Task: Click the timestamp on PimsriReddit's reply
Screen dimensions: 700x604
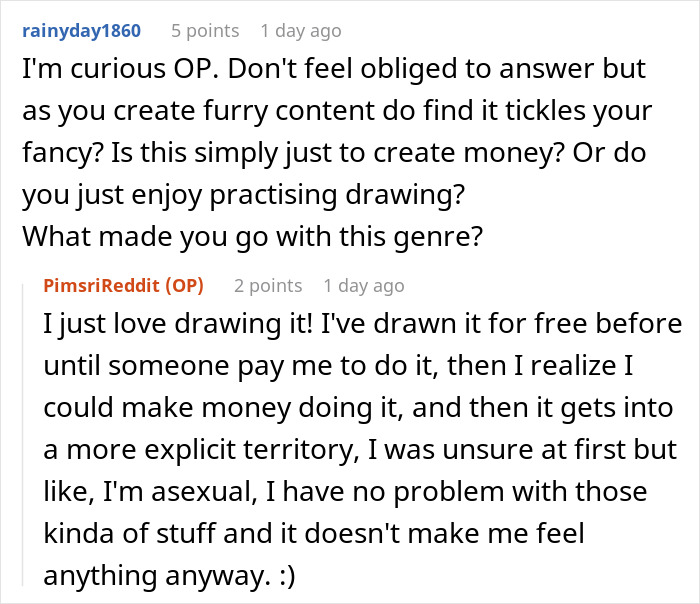Action: tap(364, 286)
